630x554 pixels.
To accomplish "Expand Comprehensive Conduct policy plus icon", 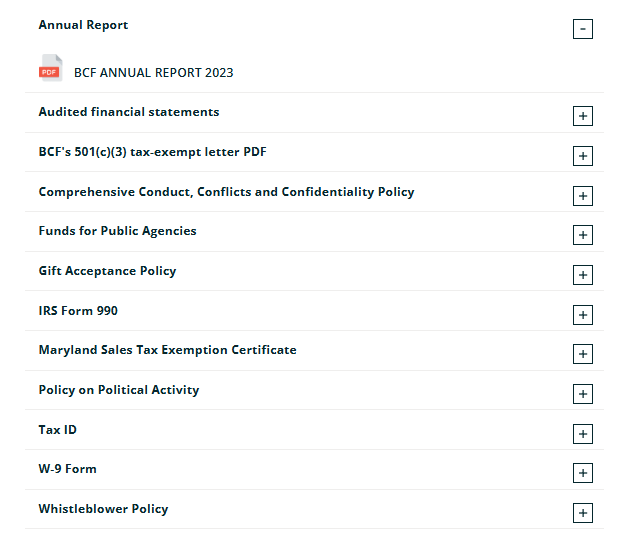I will 583,196.
